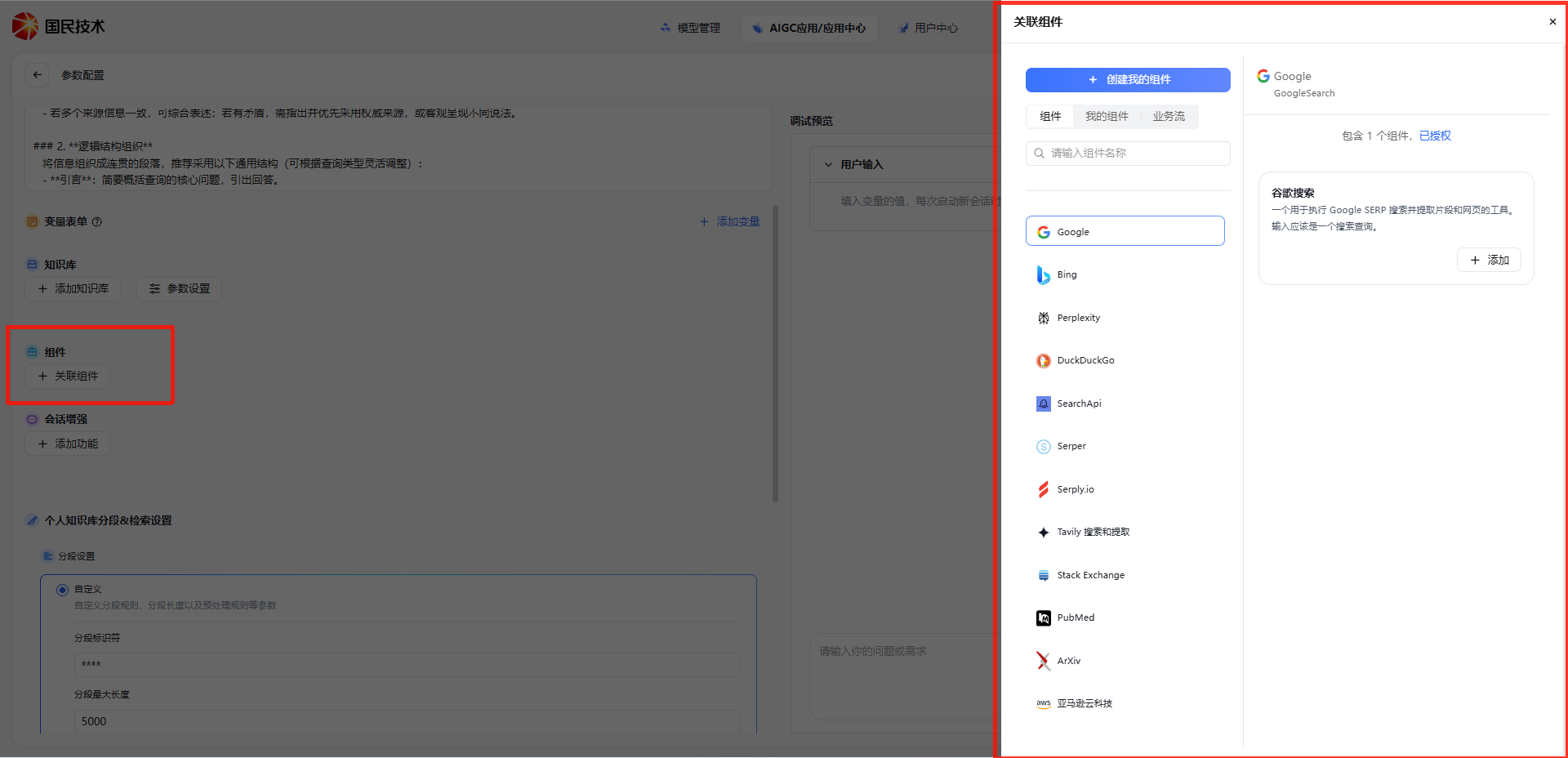This screenshot has width=1568, height=758.
Task: Click the 创建我的组件 button
Action: 1128,80
